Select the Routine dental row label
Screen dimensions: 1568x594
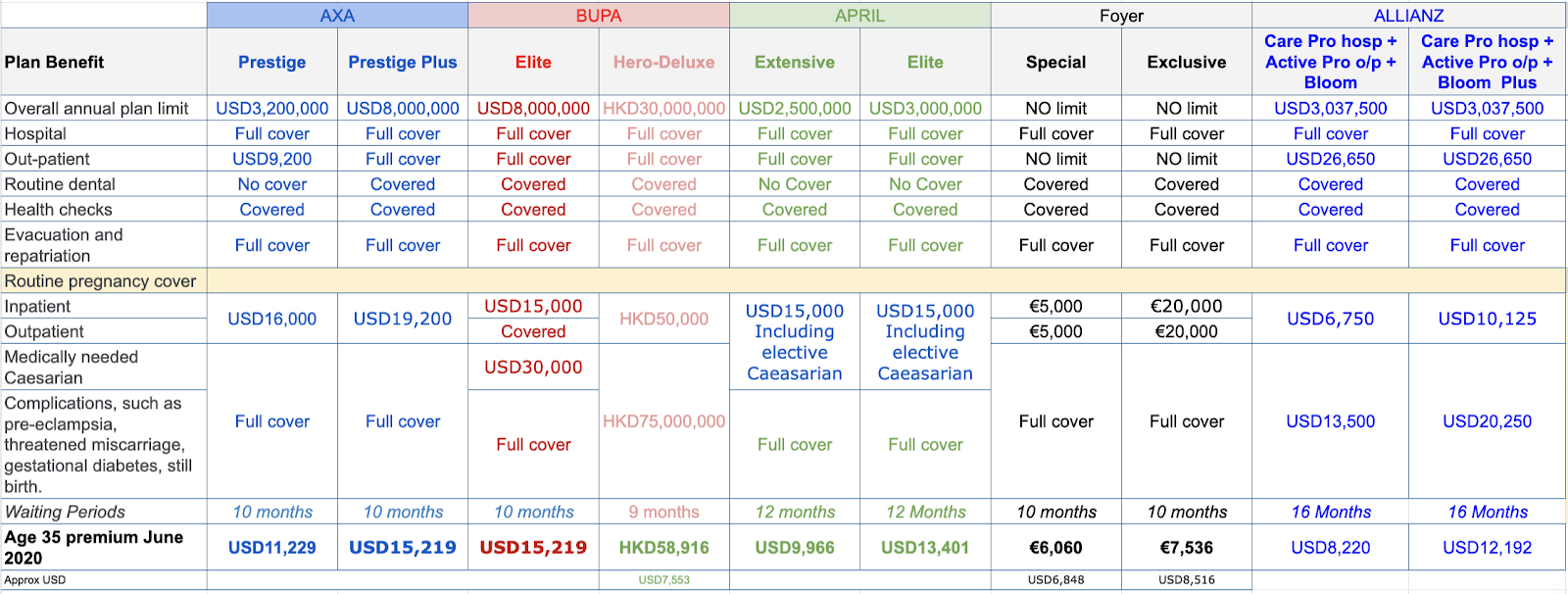point(104,184)
